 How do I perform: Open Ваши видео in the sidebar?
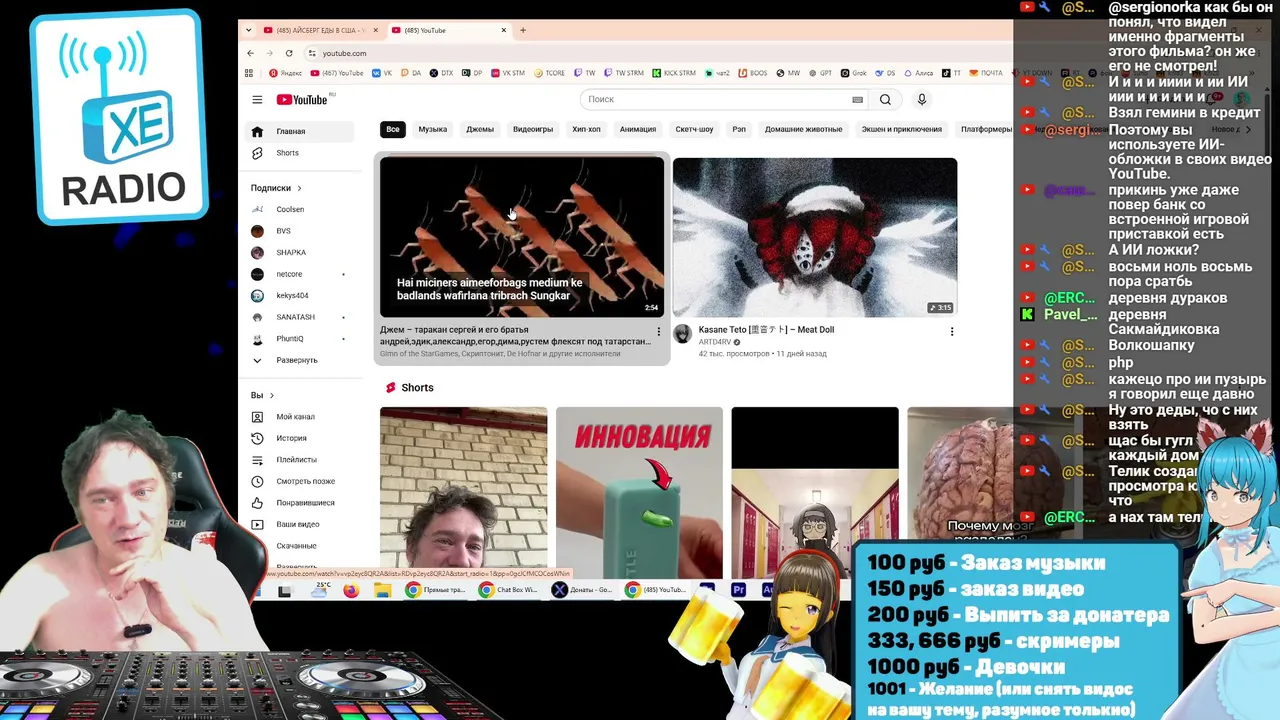pyautogui.click(x=300, y=524)
